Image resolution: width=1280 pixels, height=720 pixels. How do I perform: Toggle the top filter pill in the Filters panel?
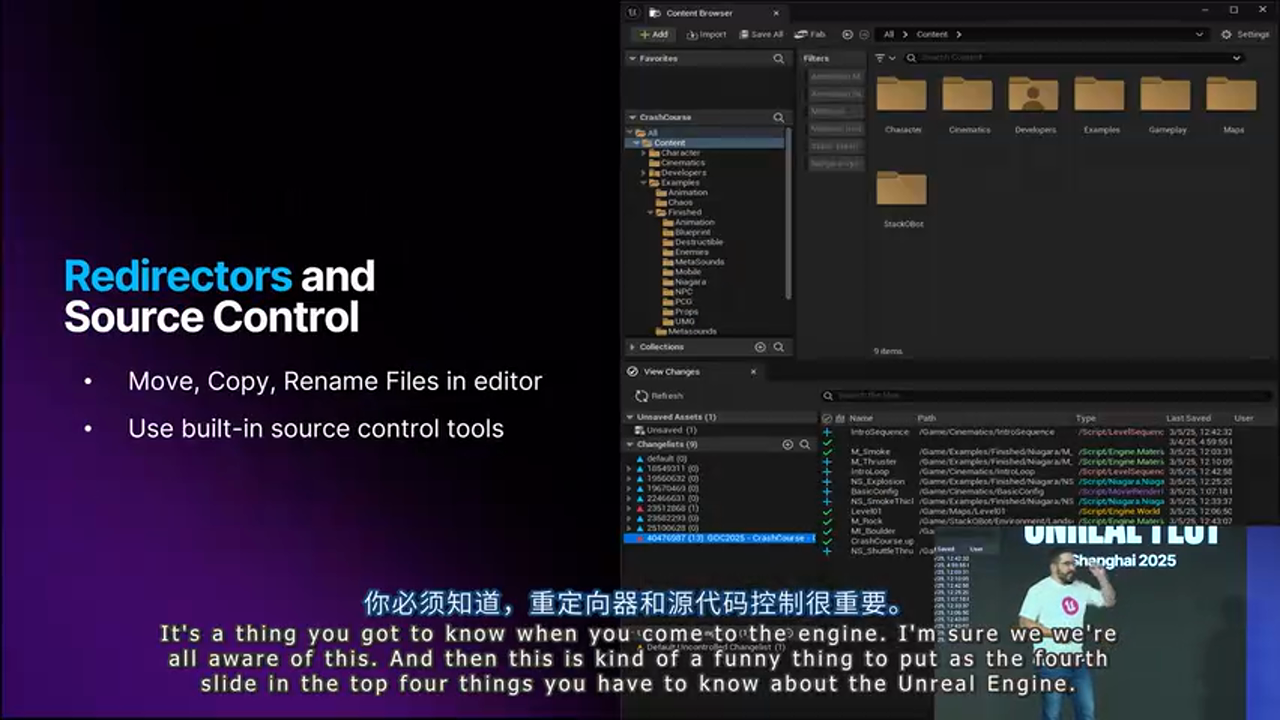(x=835, y=77)
